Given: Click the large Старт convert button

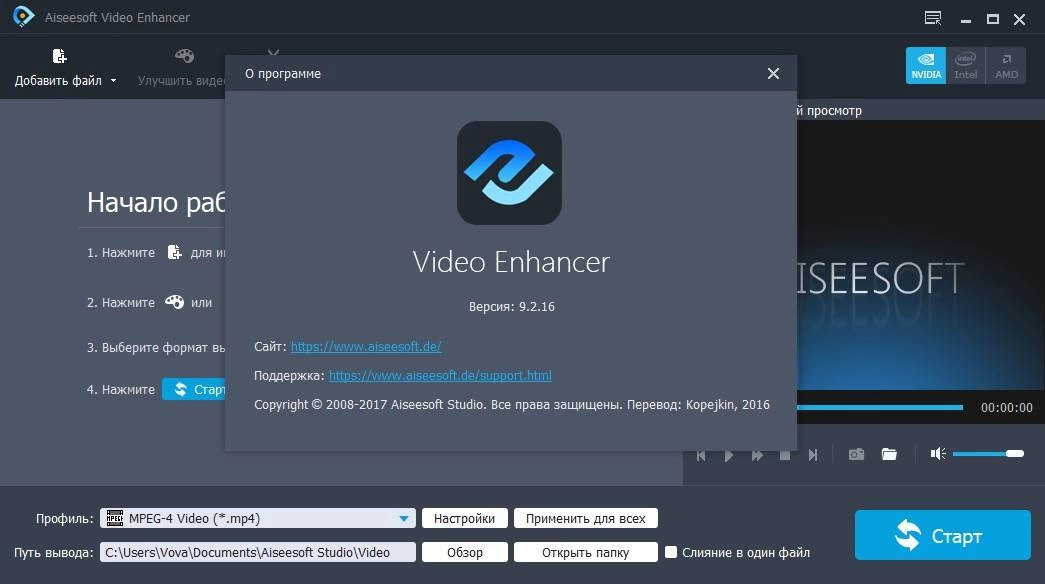Looking at the screenshot, I should (x=942, y=535).
